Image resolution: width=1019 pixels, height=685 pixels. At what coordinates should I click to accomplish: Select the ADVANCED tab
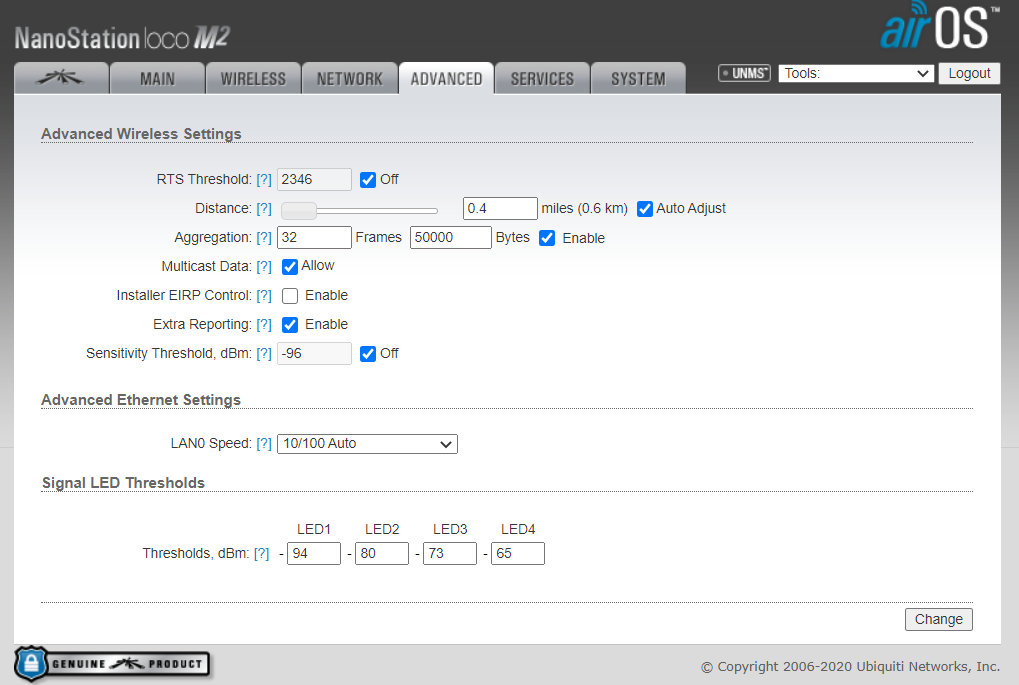[446, 79]
